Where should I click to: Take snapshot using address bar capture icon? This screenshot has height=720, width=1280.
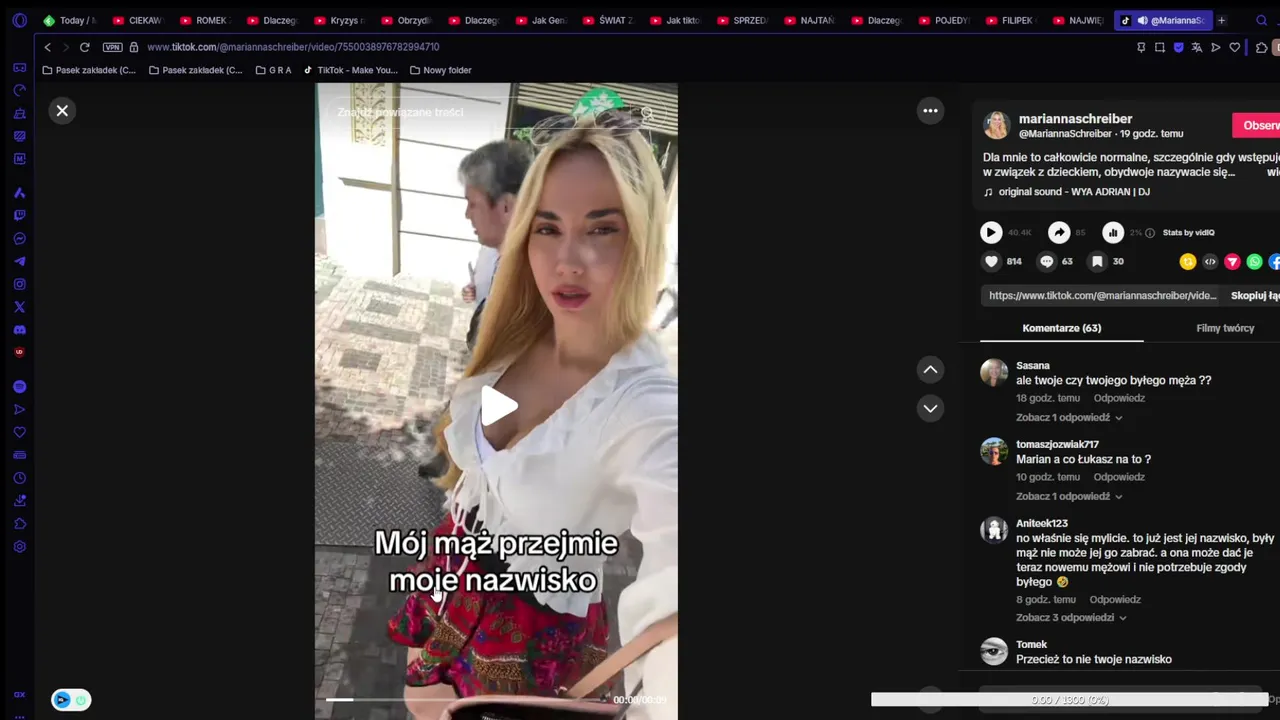click(x=1160, y=47)
